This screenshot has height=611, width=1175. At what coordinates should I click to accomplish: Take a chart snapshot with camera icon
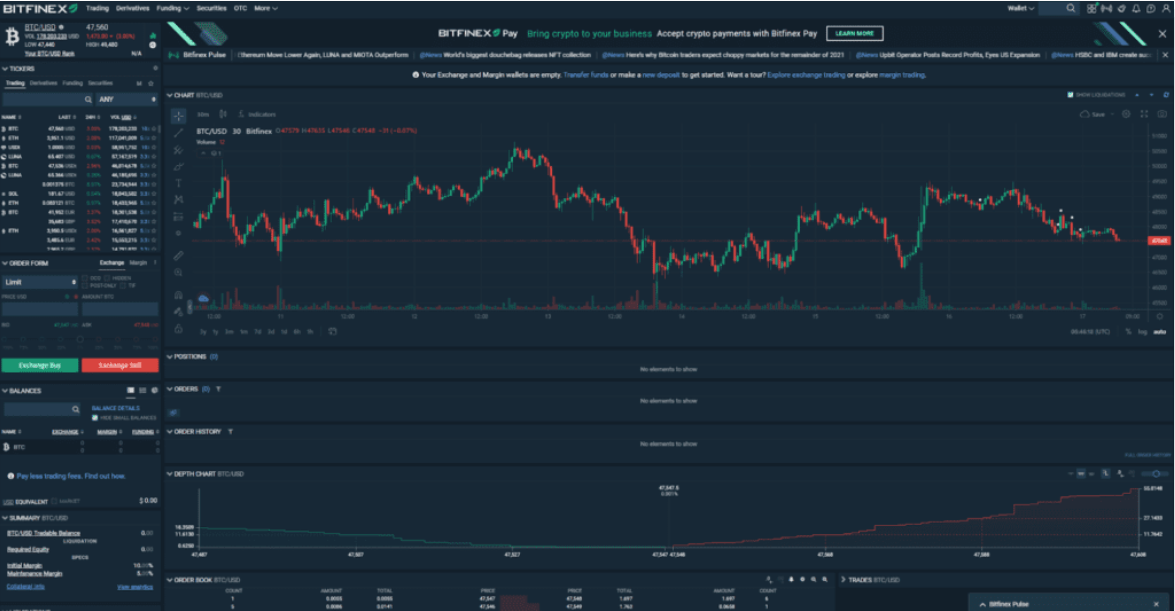(x=1162, y=114)
